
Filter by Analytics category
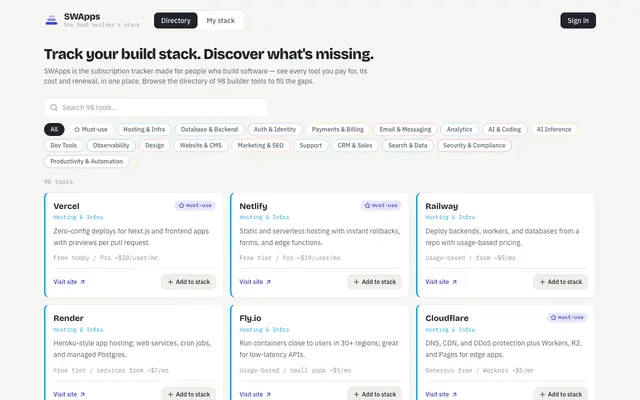(459, 129)
